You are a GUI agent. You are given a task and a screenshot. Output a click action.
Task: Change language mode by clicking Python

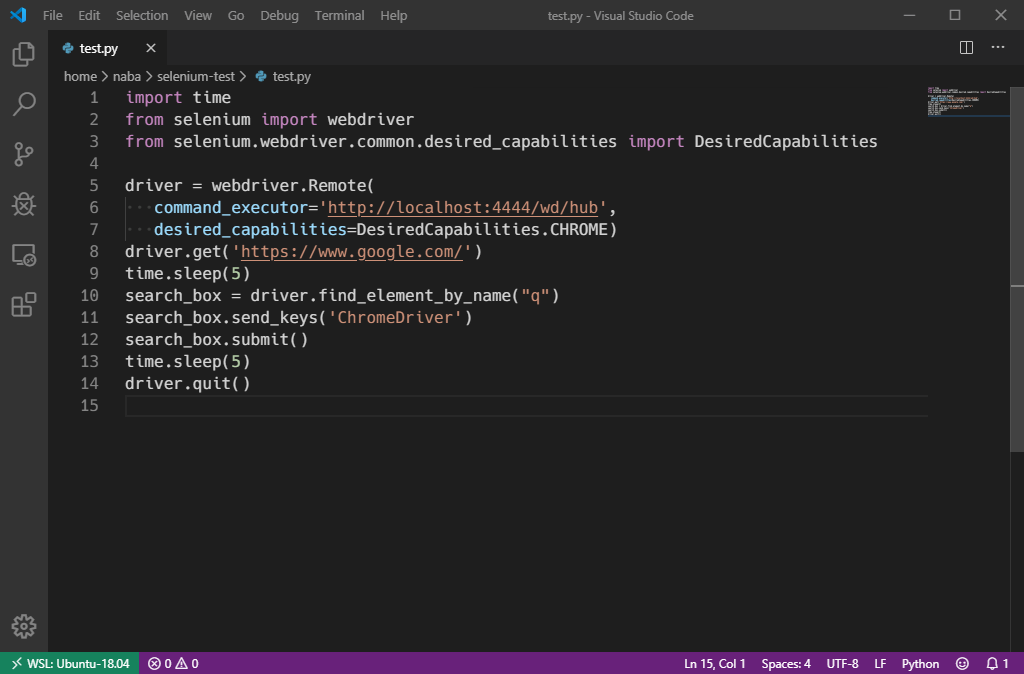(x=919, y=663)
